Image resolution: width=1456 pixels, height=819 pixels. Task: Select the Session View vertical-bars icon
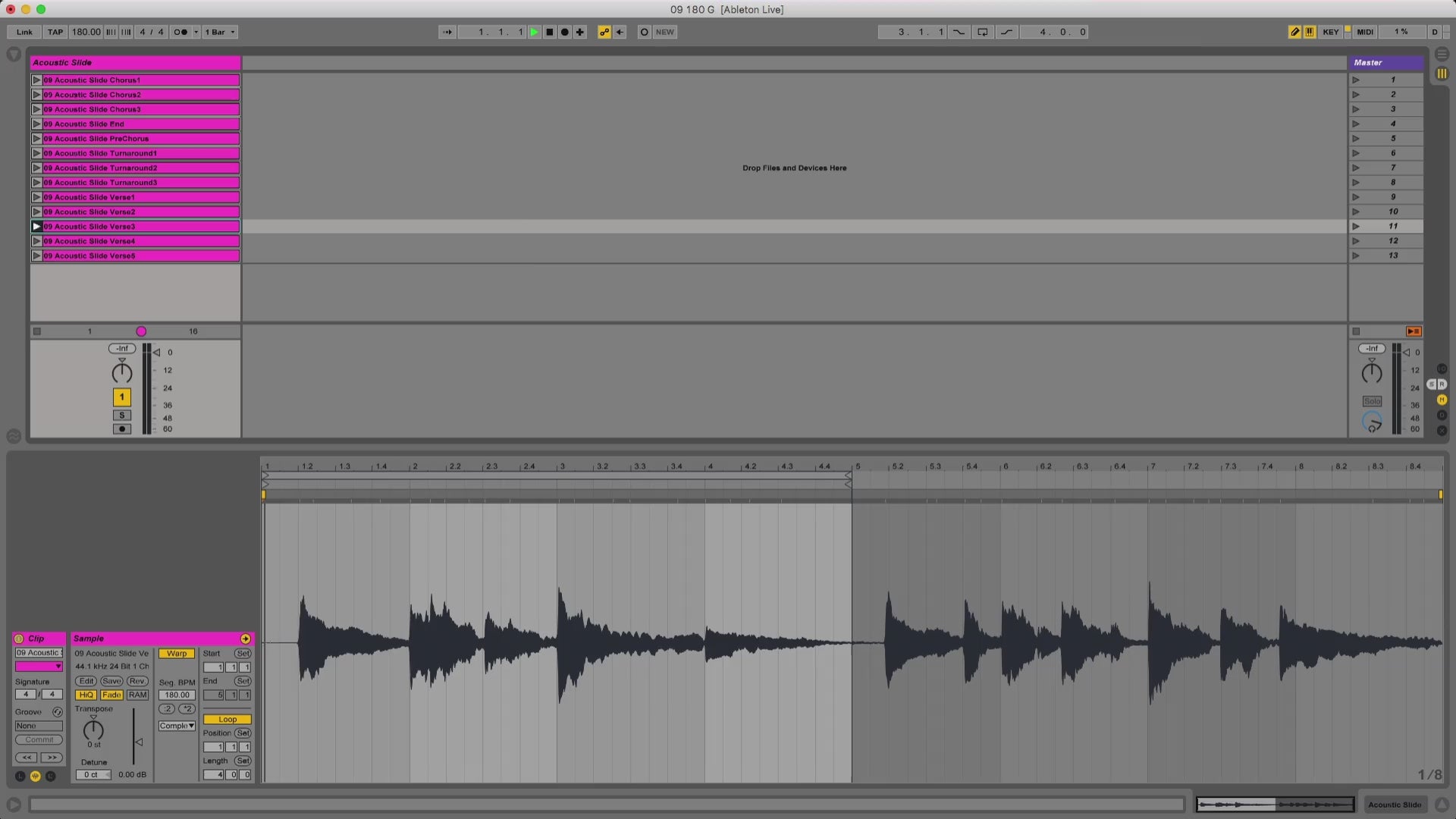1442,74
